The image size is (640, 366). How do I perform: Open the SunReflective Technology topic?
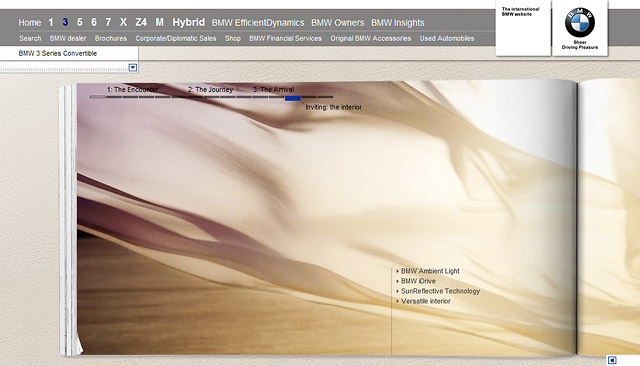pos(440,291)
